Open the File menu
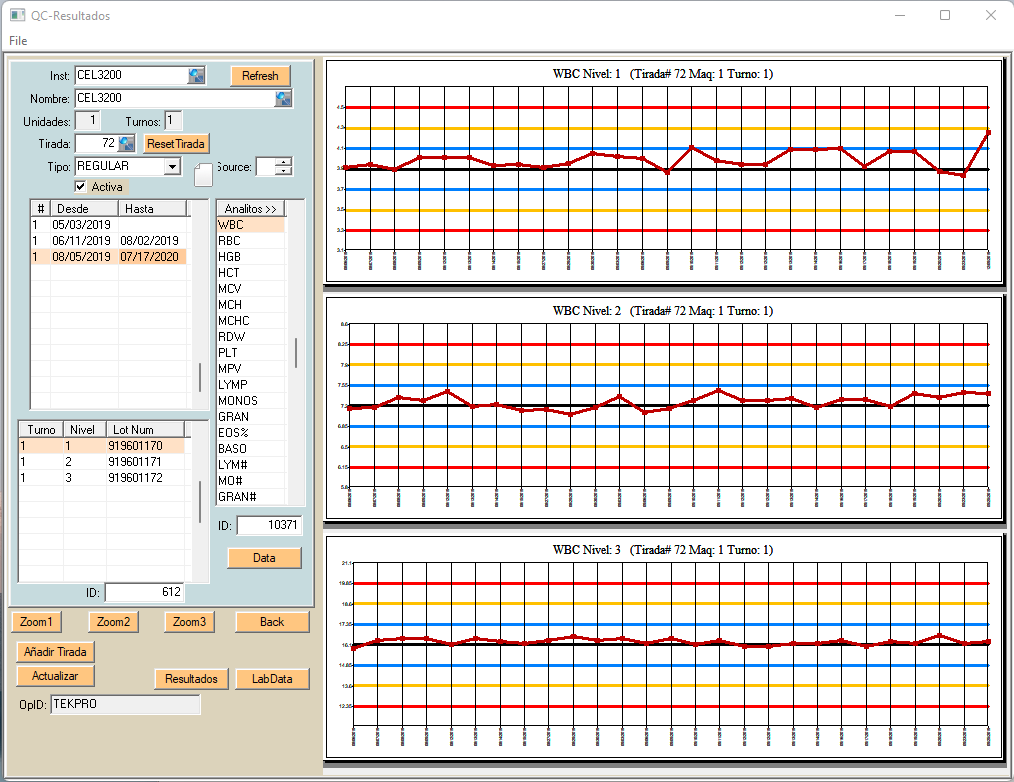This screenshot has width=1014, height=782. pos(18,41)
